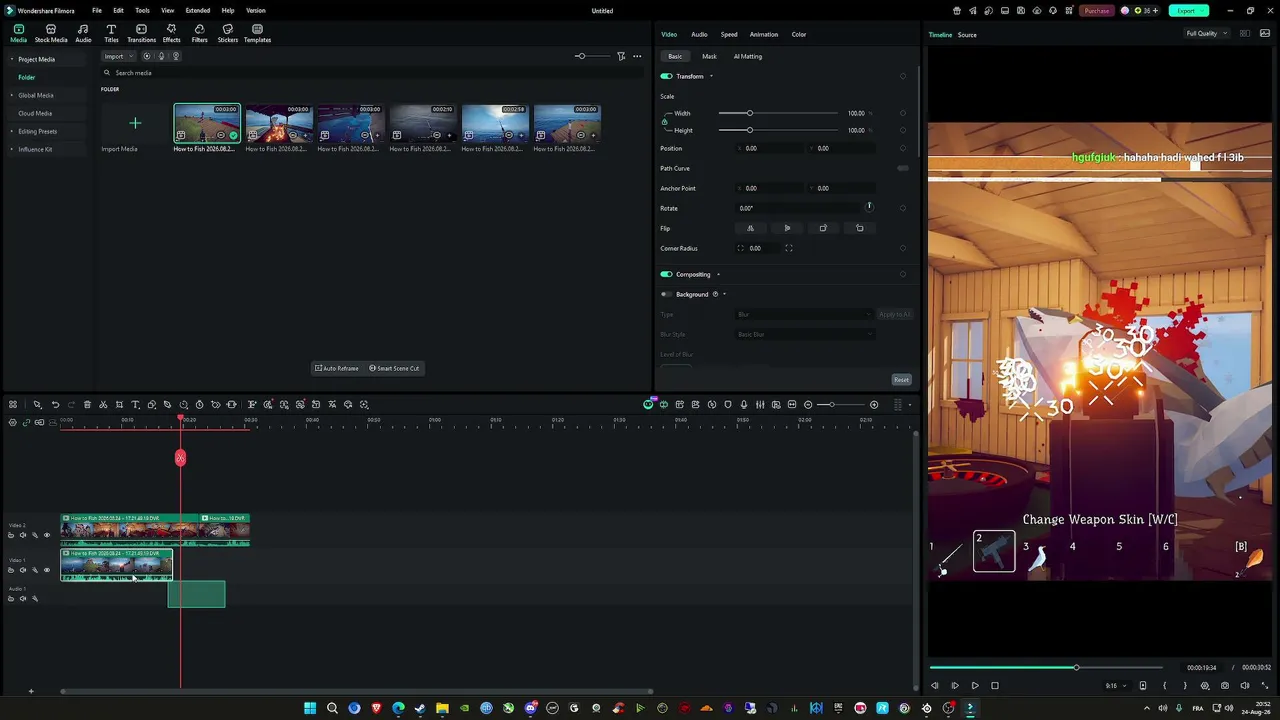
Task: Adjust the Height scale slider
Action: [779, 130]
